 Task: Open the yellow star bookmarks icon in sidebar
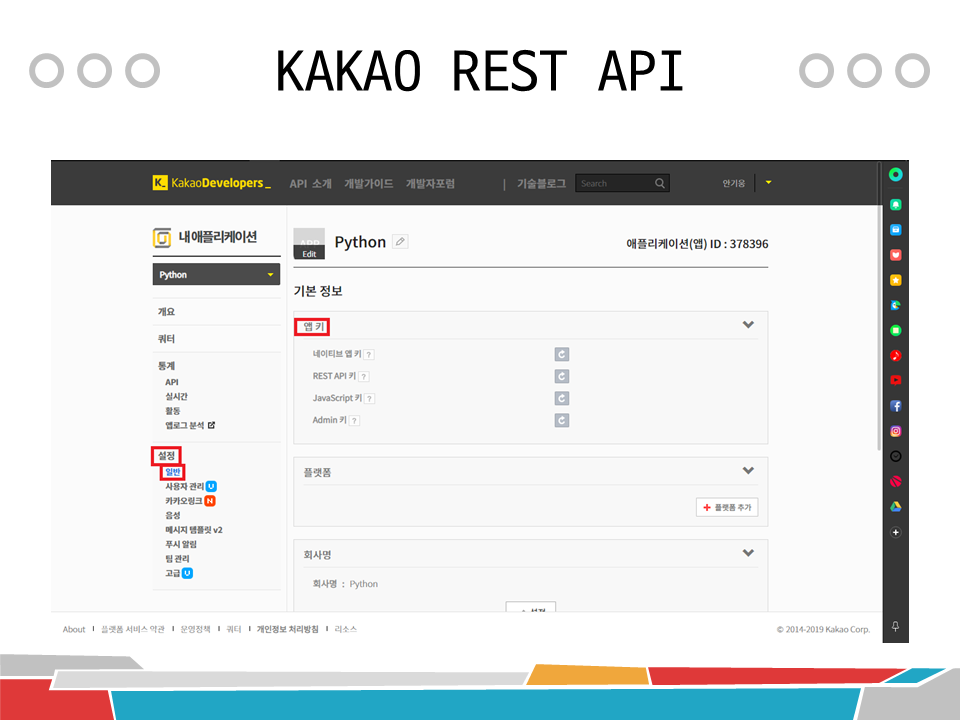[x=895, y=280]
